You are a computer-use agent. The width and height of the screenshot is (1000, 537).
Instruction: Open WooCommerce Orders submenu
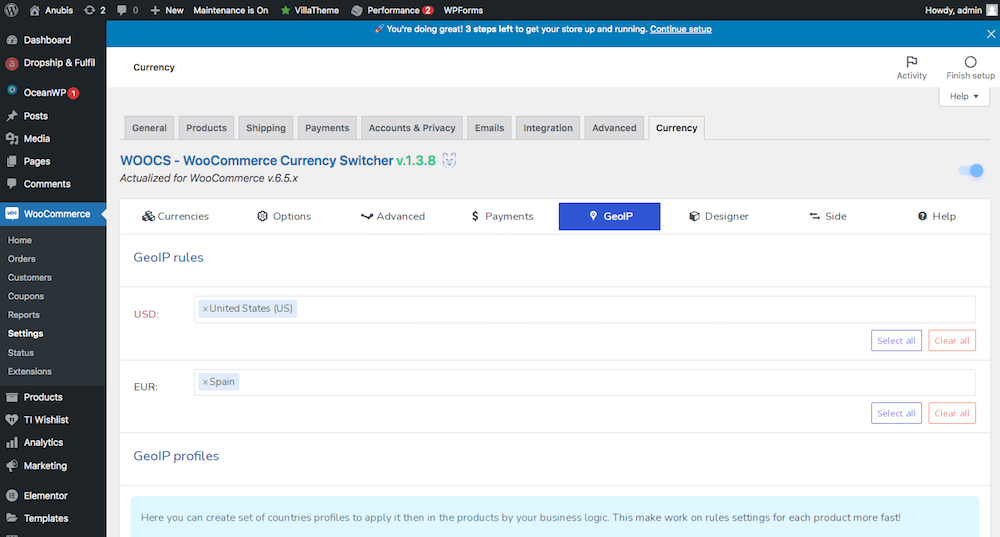pyautogui.click(x=22, y=259)
